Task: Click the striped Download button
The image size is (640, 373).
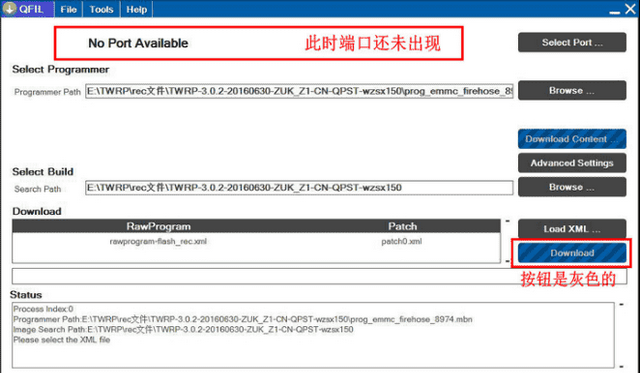Action: pos(572,253)
